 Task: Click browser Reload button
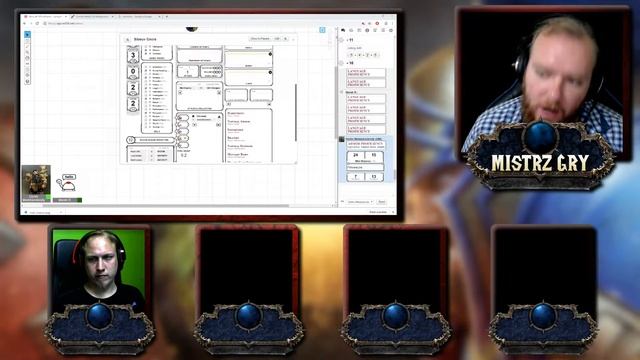click(x=37, y=23)
